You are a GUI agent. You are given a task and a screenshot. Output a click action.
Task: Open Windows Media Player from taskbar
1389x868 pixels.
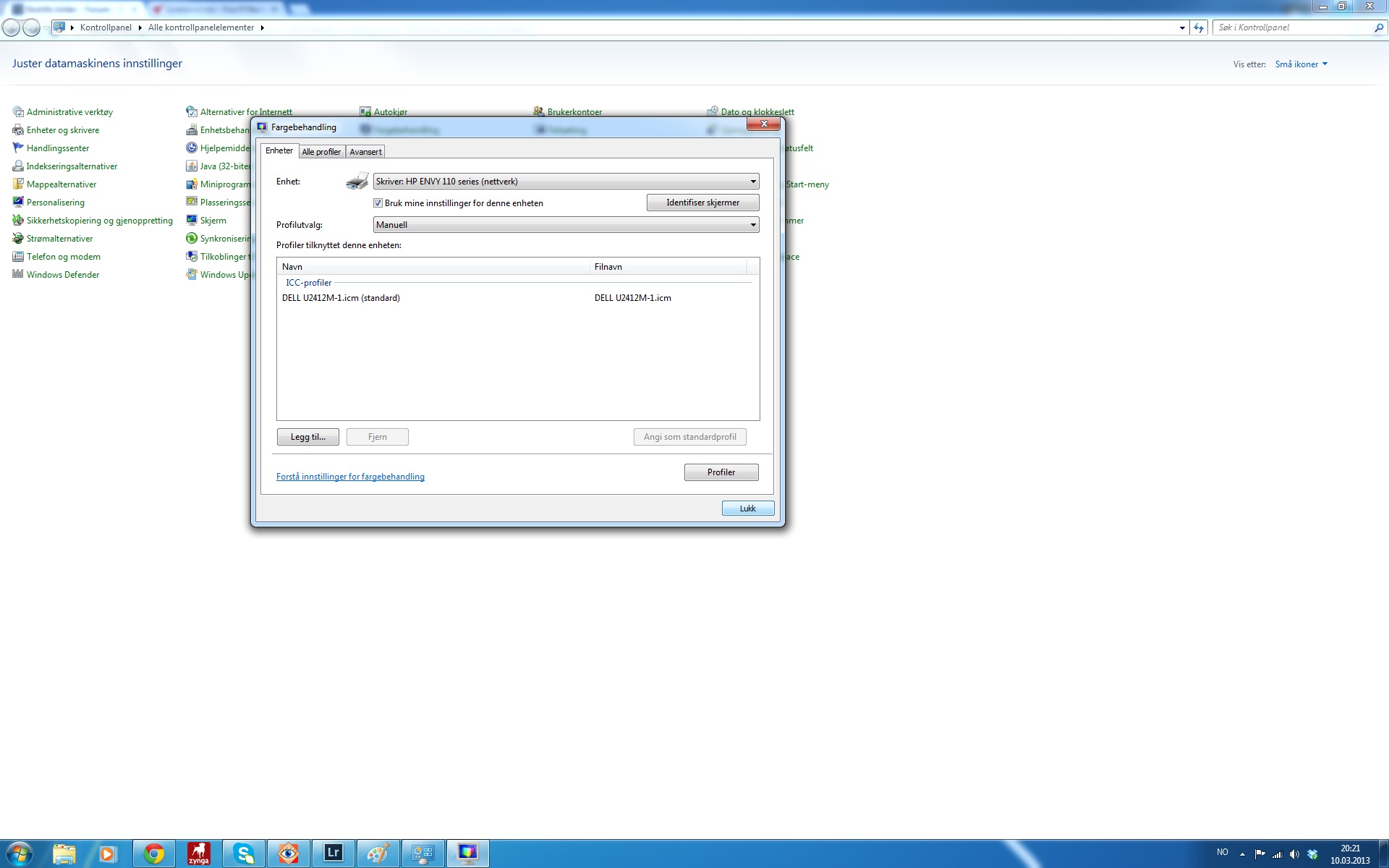click(x=108, y=854)
